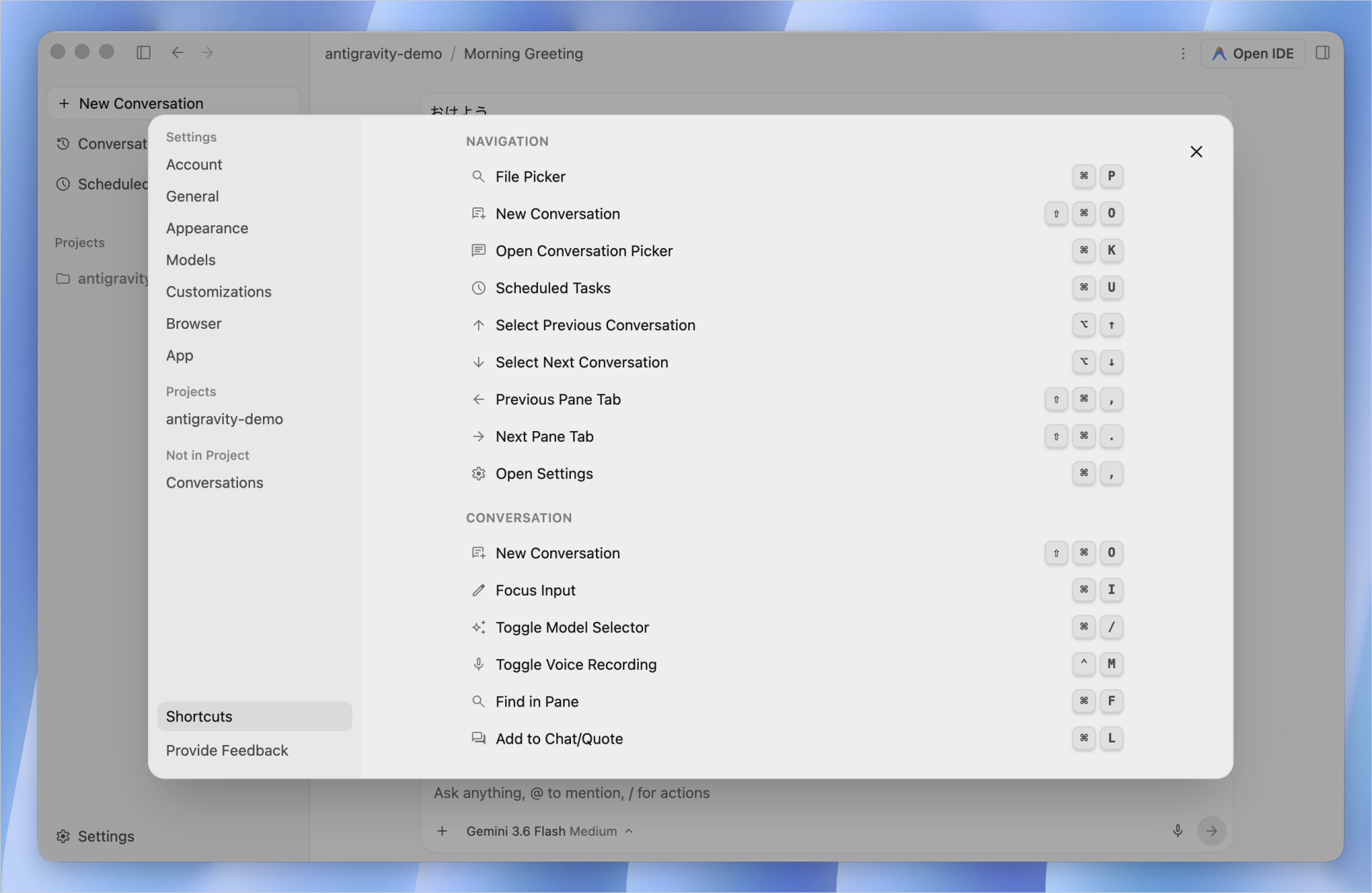Screen dimensions: 1372x893
Task: Click the Toggle Voice Recording shortcut row
Action: [x=795, y=664]
